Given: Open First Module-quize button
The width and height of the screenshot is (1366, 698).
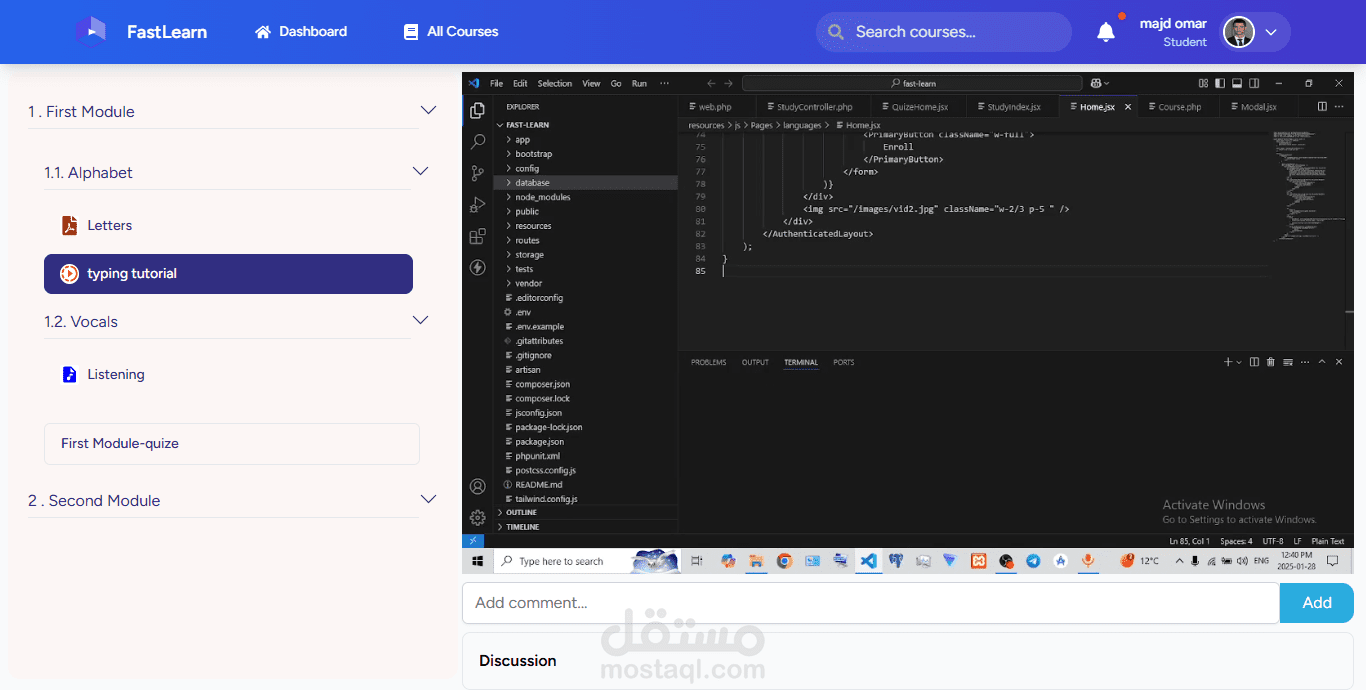Looking at the screenshot, I should [232, 443].
